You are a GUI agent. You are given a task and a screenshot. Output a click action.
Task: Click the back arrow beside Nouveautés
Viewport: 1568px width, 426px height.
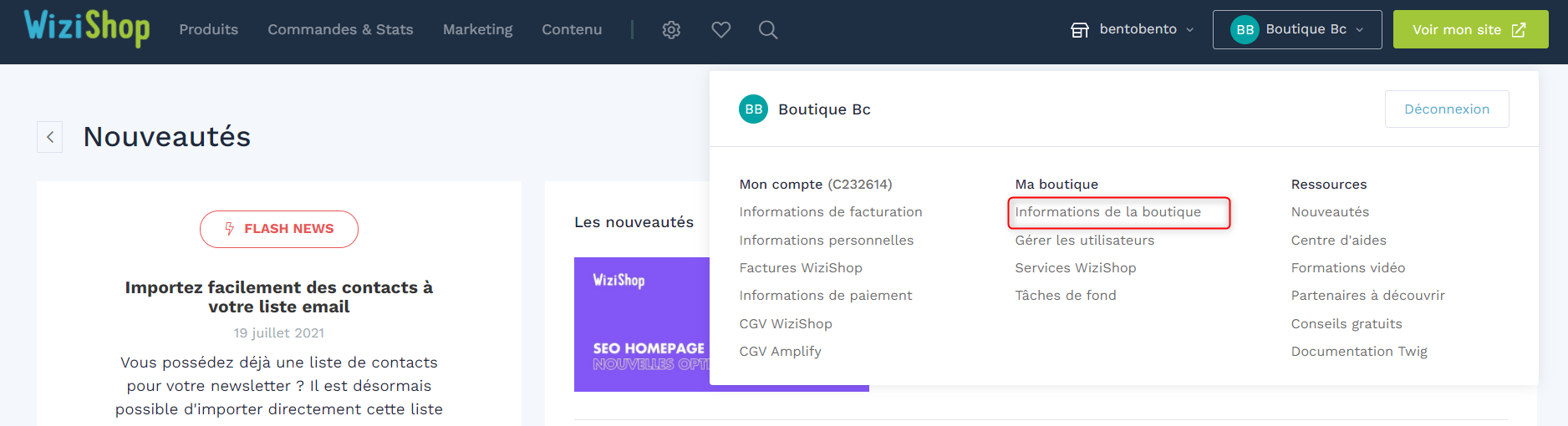point(50,137)
